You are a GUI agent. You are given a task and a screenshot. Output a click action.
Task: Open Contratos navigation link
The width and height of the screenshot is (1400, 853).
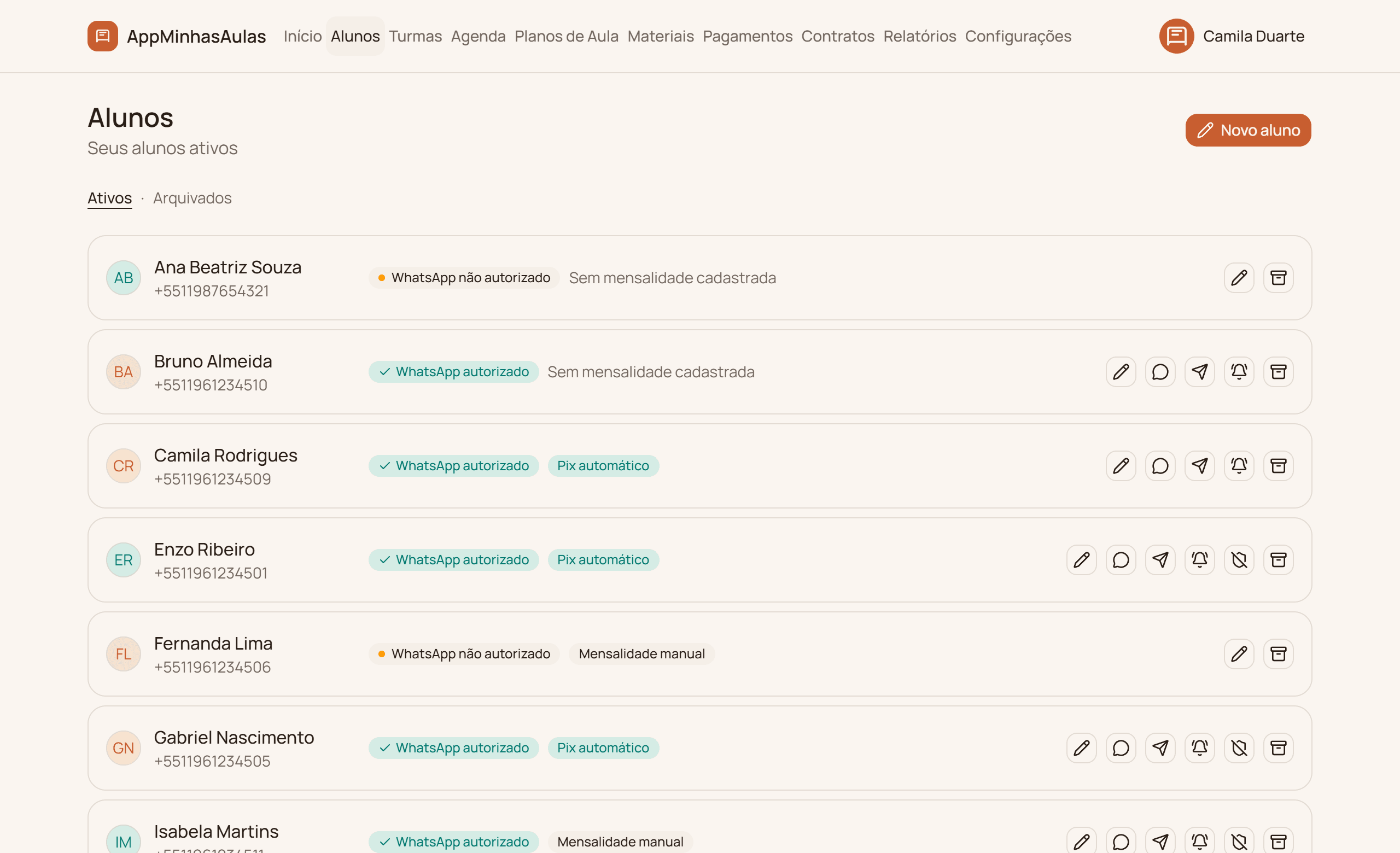pyautogui.click(x=837, y=36)
